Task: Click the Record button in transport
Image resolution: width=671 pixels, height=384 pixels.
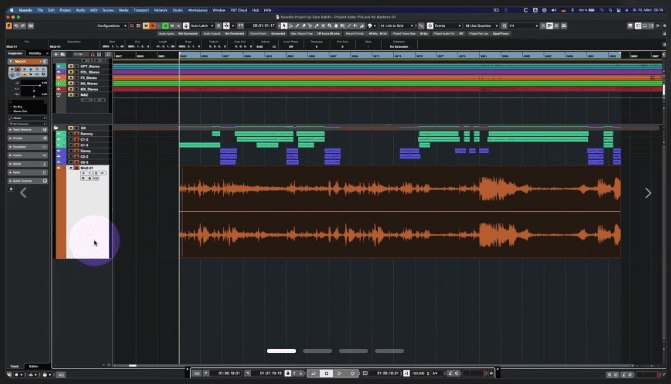Action: pos(352,373)
